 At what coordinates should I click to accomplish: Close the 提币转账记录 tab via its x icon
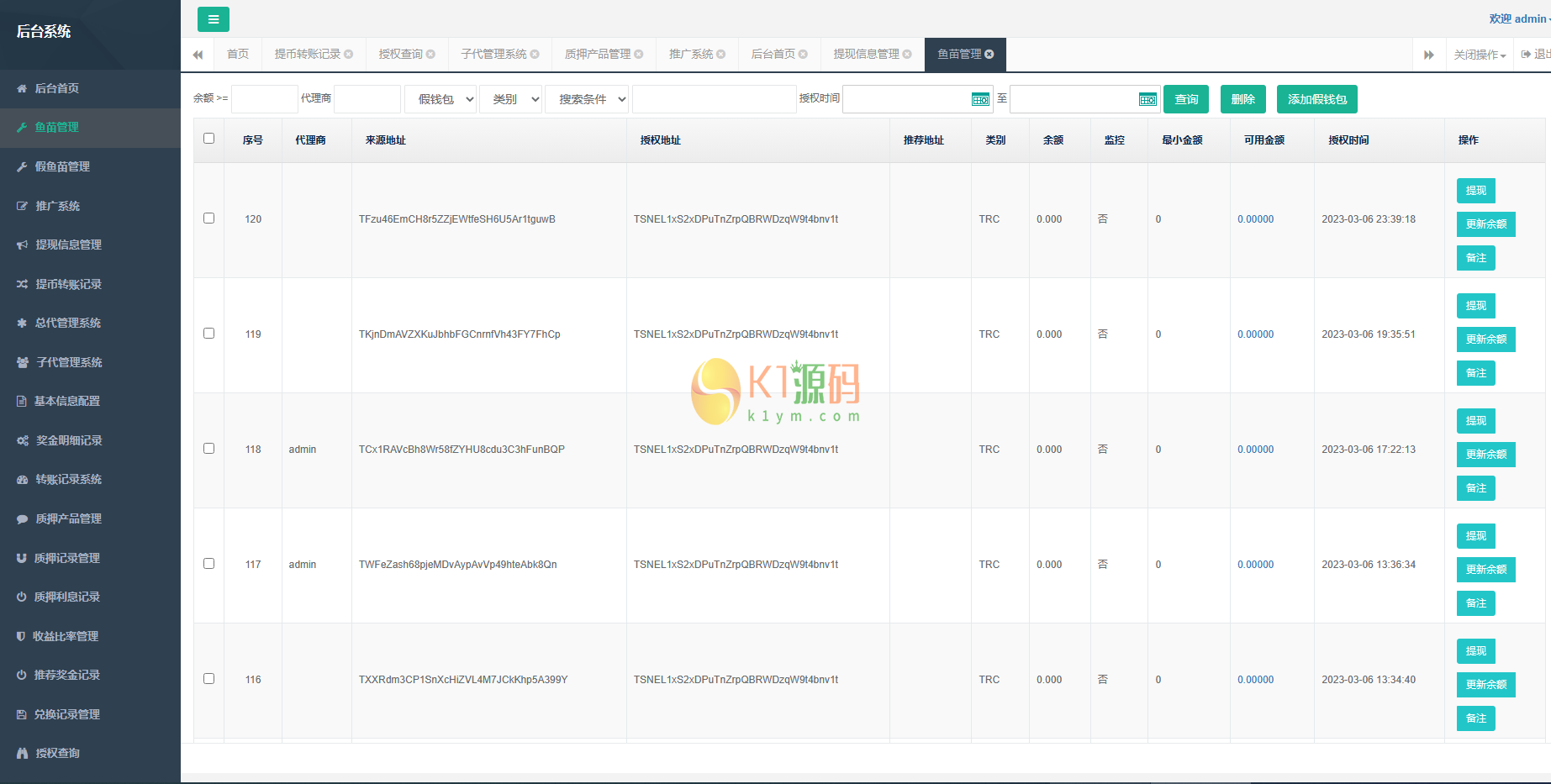click(x=348, y=55)
